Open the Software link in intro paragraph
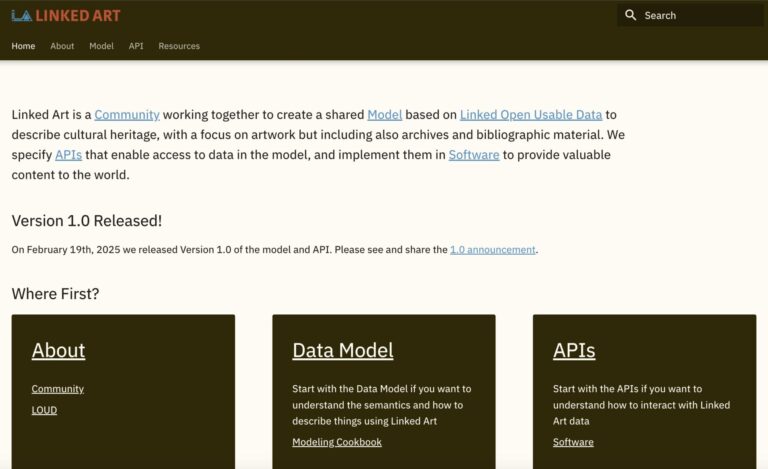 (x=474, y=155)
